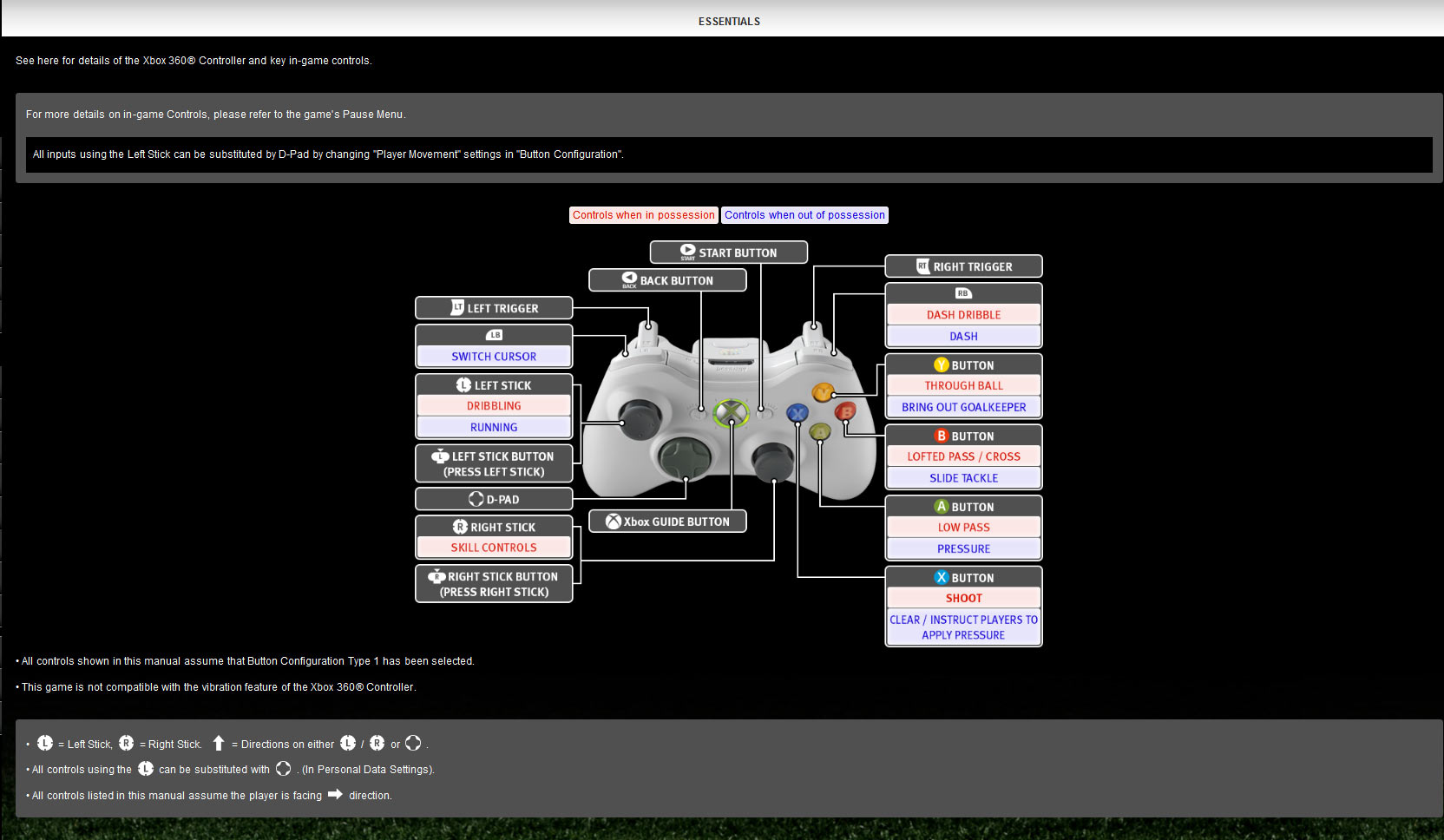Click the RB bumper icon above DASH DRIBBLE
Image resolution: width=1444 pixels, height=840 pixels.
[963, 293]
